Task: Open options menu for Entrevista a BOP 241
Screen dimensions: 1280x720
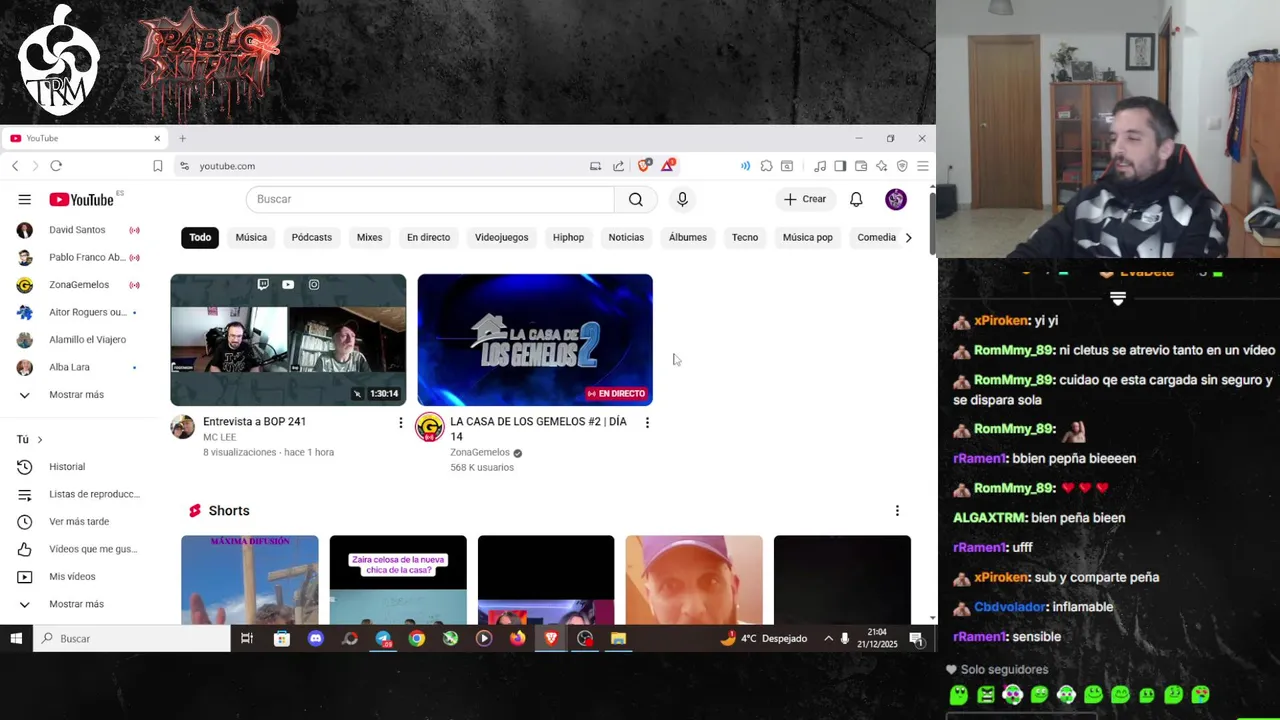Action: 401,423
